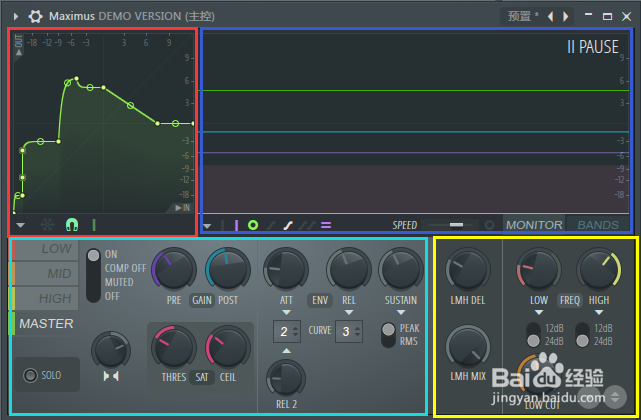Toggle the round button beside the SPEED slider
The image size is (641, 420).
489,225
